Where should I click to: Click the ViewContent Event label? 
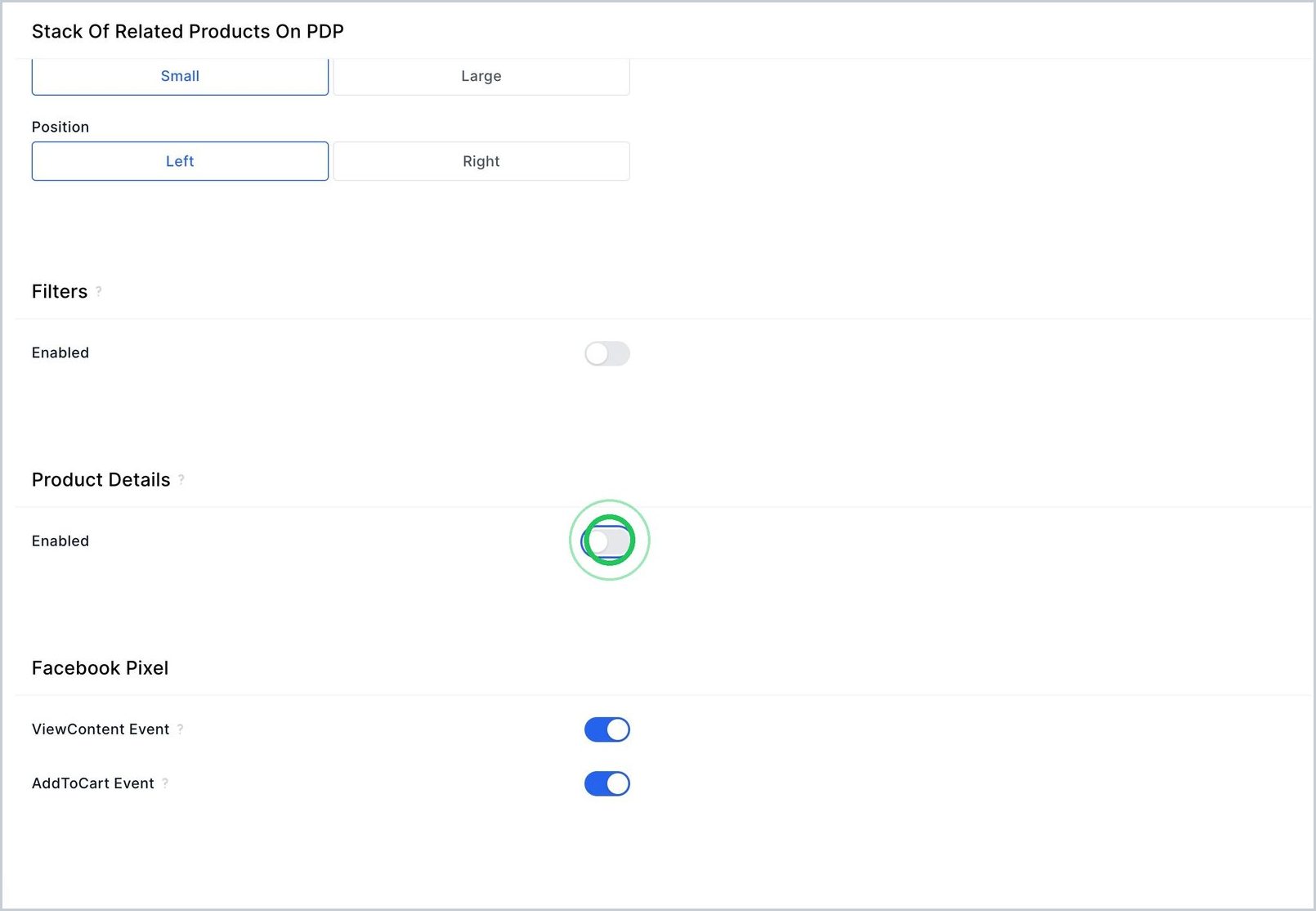click(101, 729)
